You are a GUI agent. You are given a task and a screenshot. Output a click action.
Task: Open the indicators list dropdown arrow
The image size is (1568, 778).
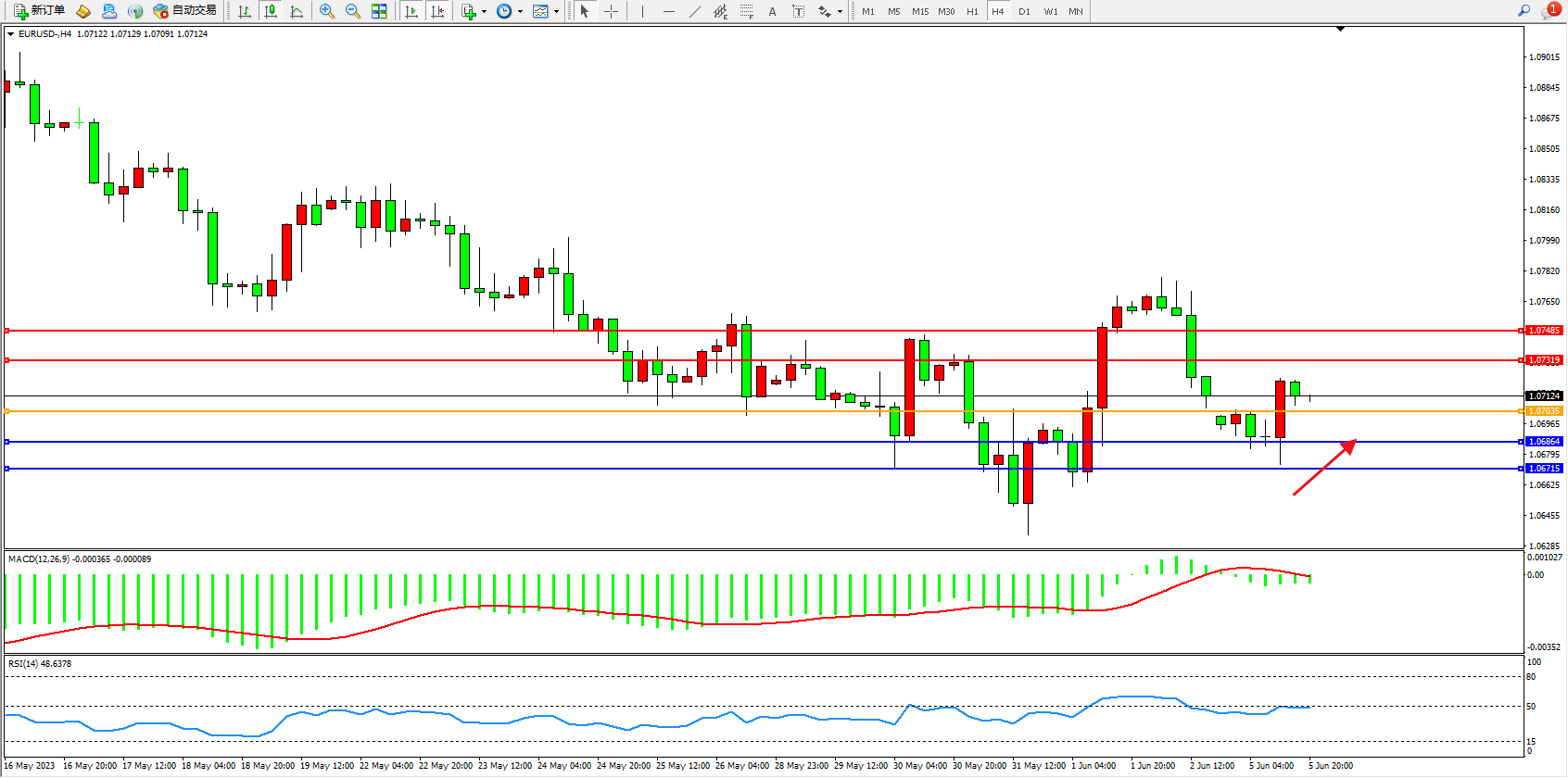coord(484,12)
